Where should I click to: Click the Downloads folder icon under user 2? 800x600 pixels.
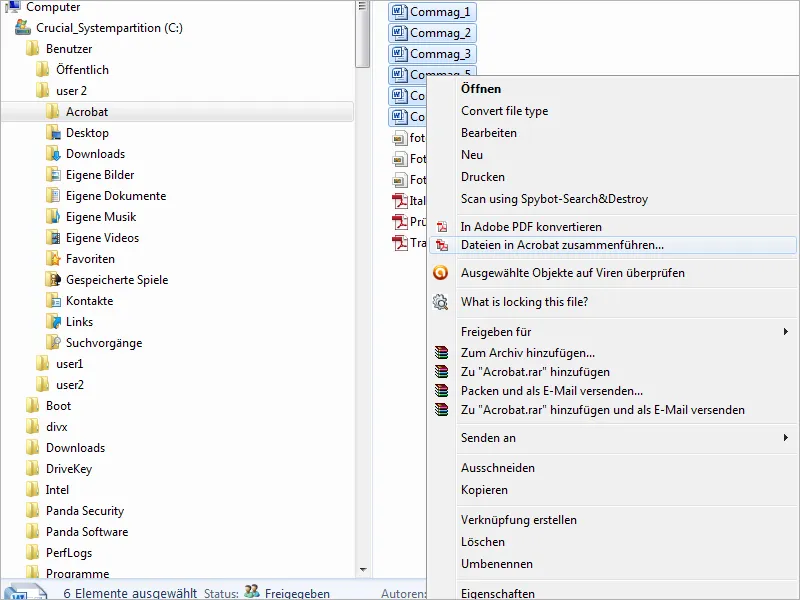click(53, 154)
